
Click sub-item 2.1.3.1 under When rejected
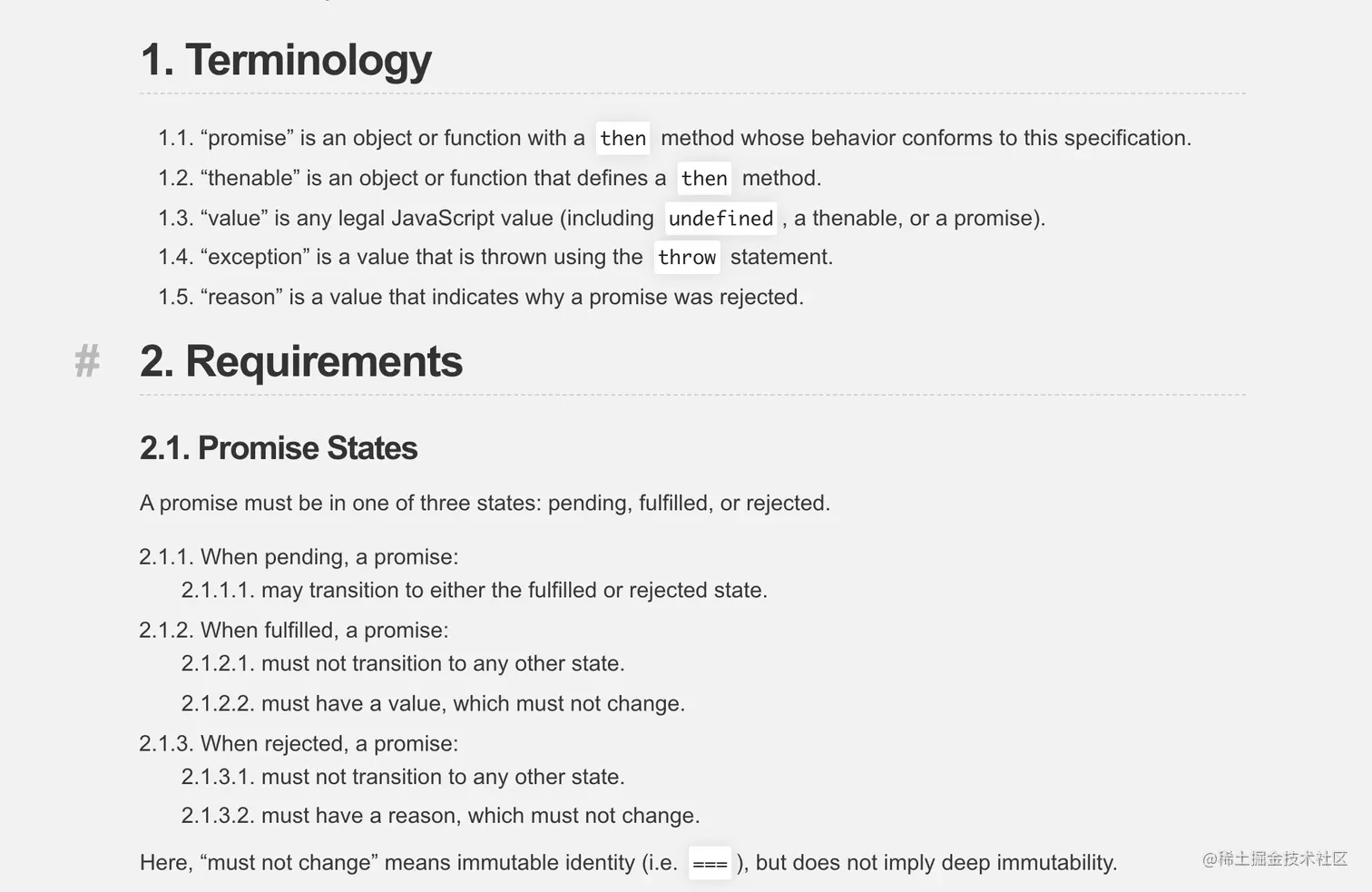403,777
